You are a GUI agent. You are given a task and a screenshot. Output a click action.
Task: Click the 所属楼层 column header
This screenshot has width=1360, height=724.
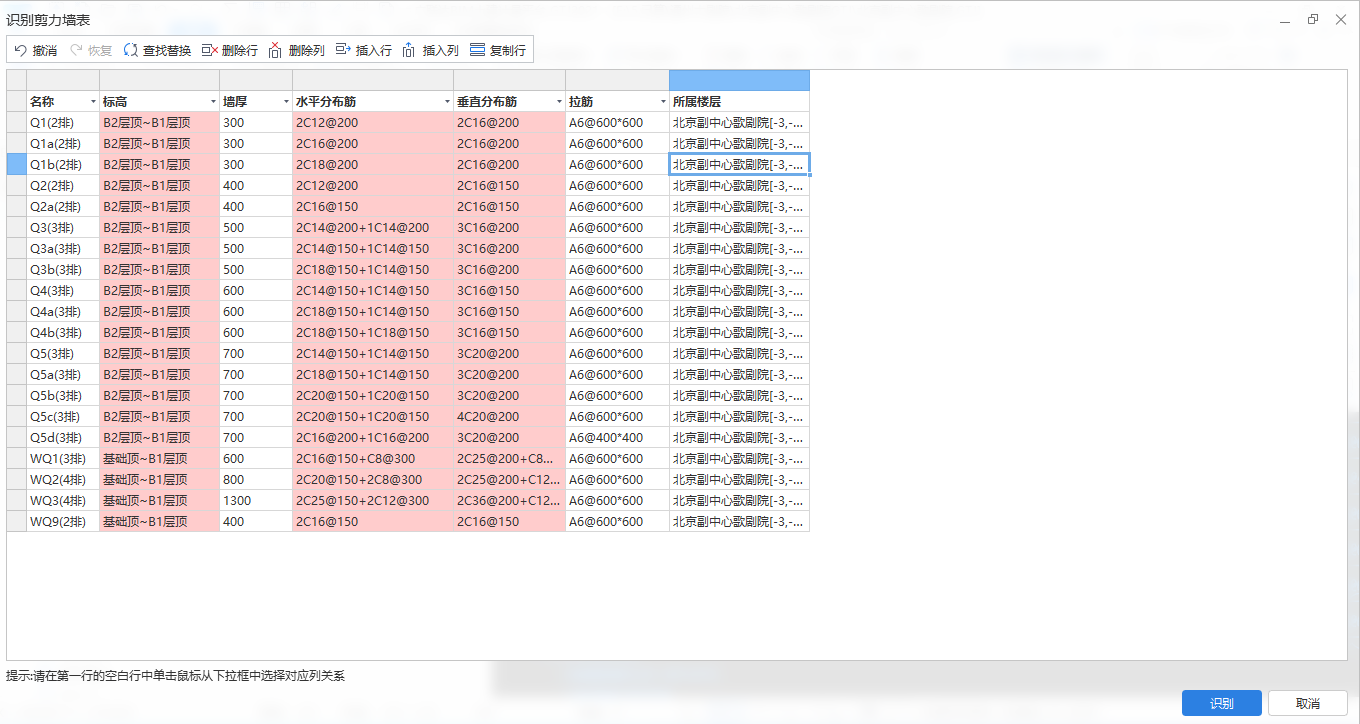739,102
